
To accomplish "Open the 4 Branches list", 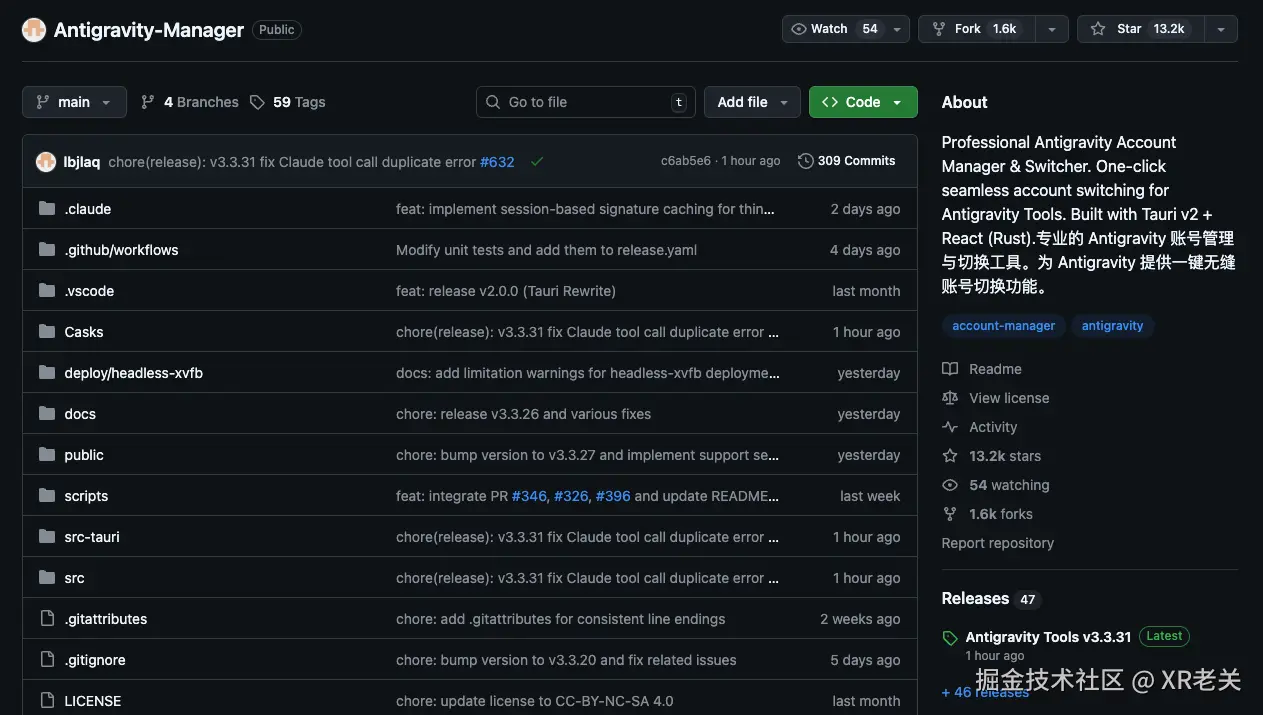I will 190,102.
